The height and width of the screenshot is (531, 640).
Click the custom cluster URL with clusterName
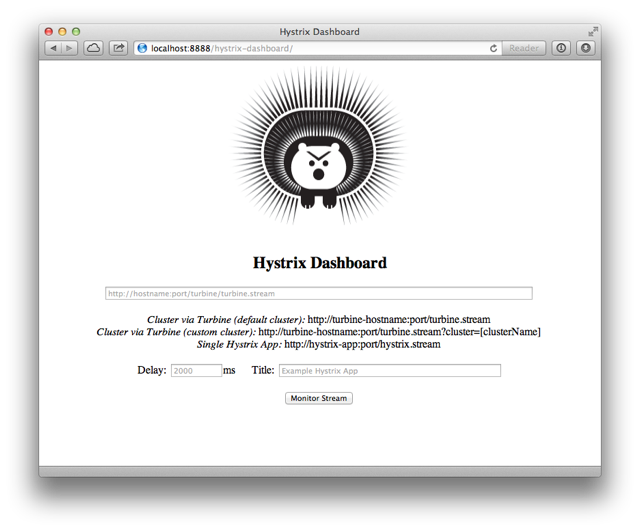(399, 332)
